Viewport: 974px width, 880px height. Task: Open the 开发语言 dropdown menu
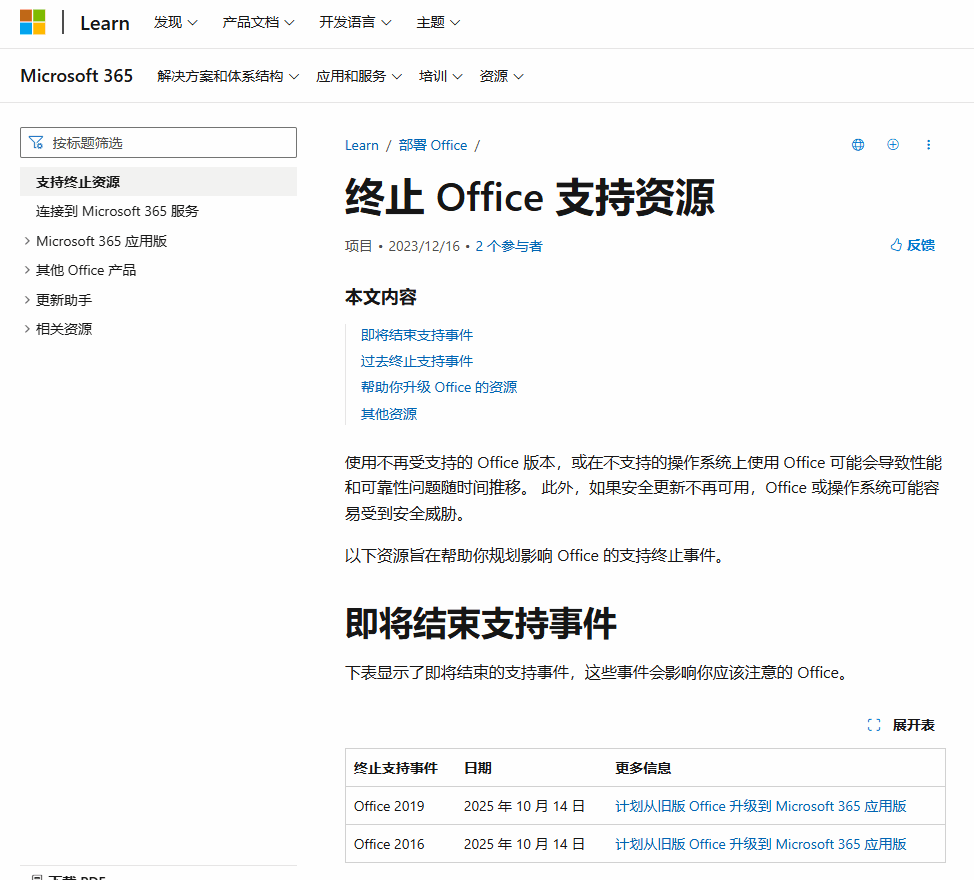click(x=355, y=22)
